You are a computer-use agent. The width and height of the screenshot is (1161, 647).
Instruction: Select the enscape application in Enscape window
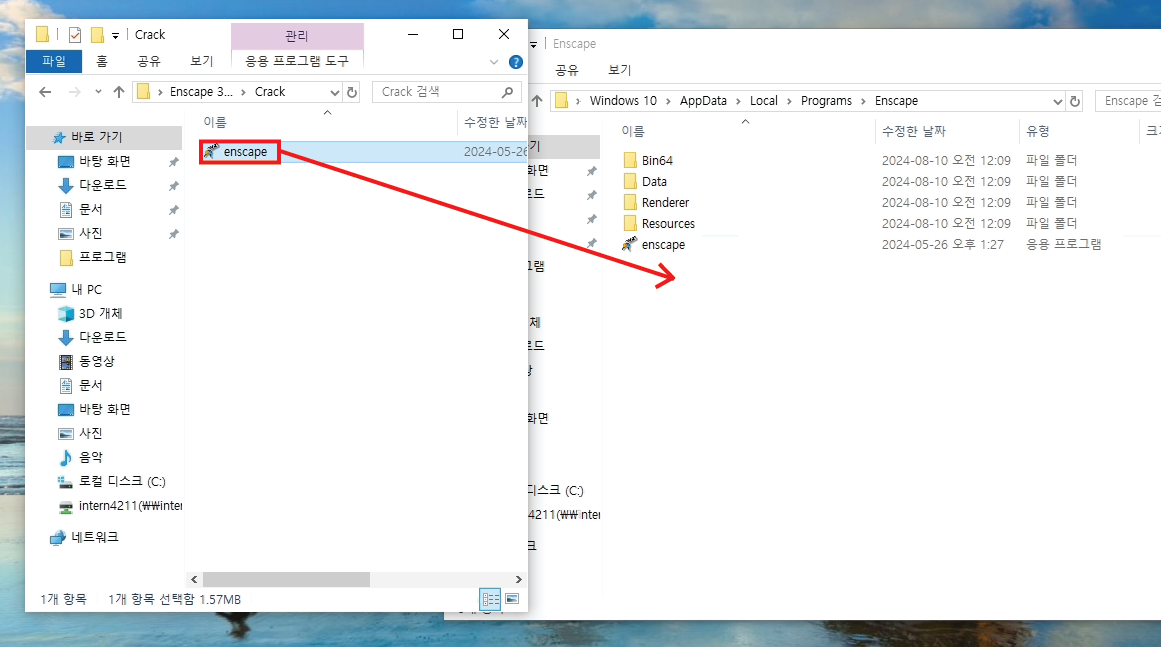pos(663,245)
